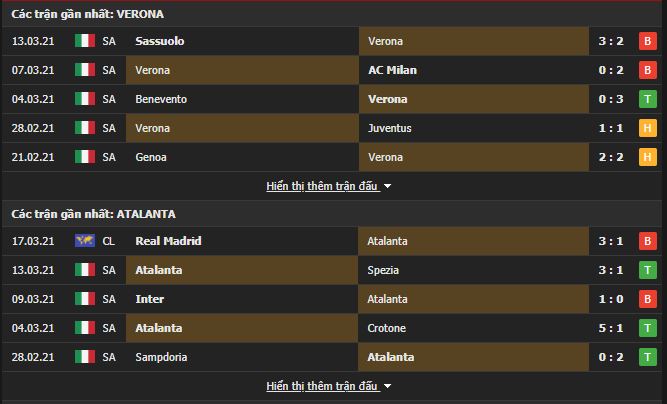Viewport: 667px width, 404px height.
Task: Click the green T badge for Benevento vs Verona
Action: [x=647, y=99]
